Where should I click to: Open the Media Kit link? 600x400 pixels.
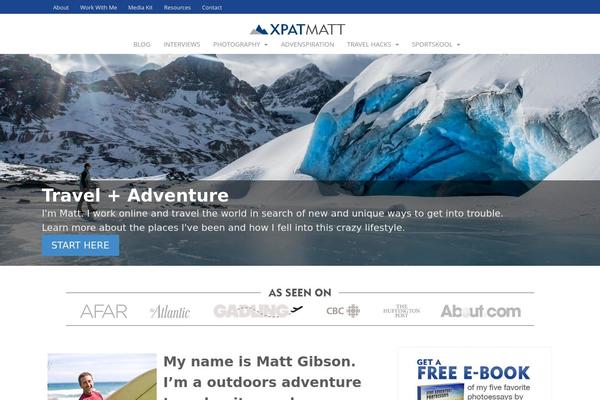[140, 7]
